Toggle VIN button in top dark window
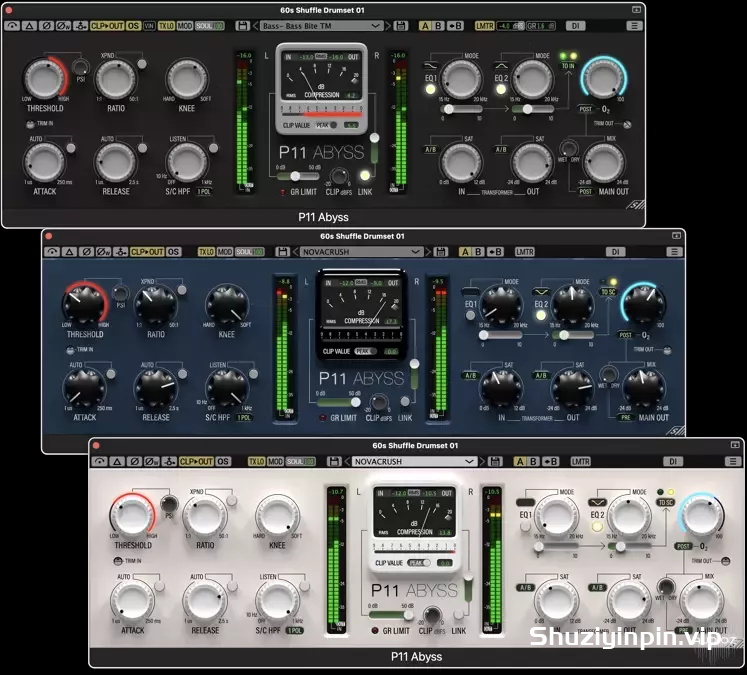This screenshot has height=675, width=747. [x=149, y=26]
